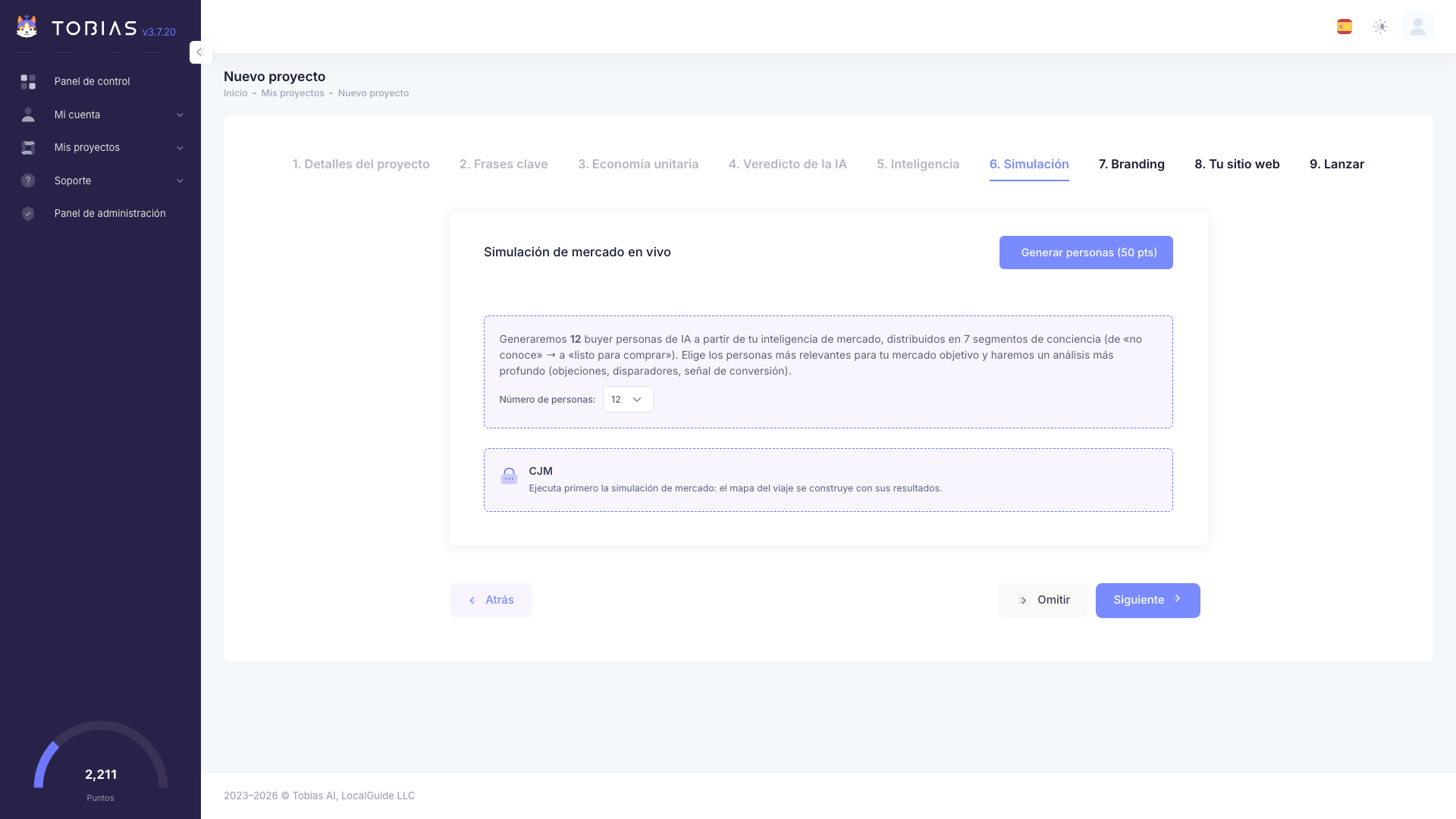Click the Siguiente button
Viewport: 1456px width, 819px height.
coord(1147,601)
